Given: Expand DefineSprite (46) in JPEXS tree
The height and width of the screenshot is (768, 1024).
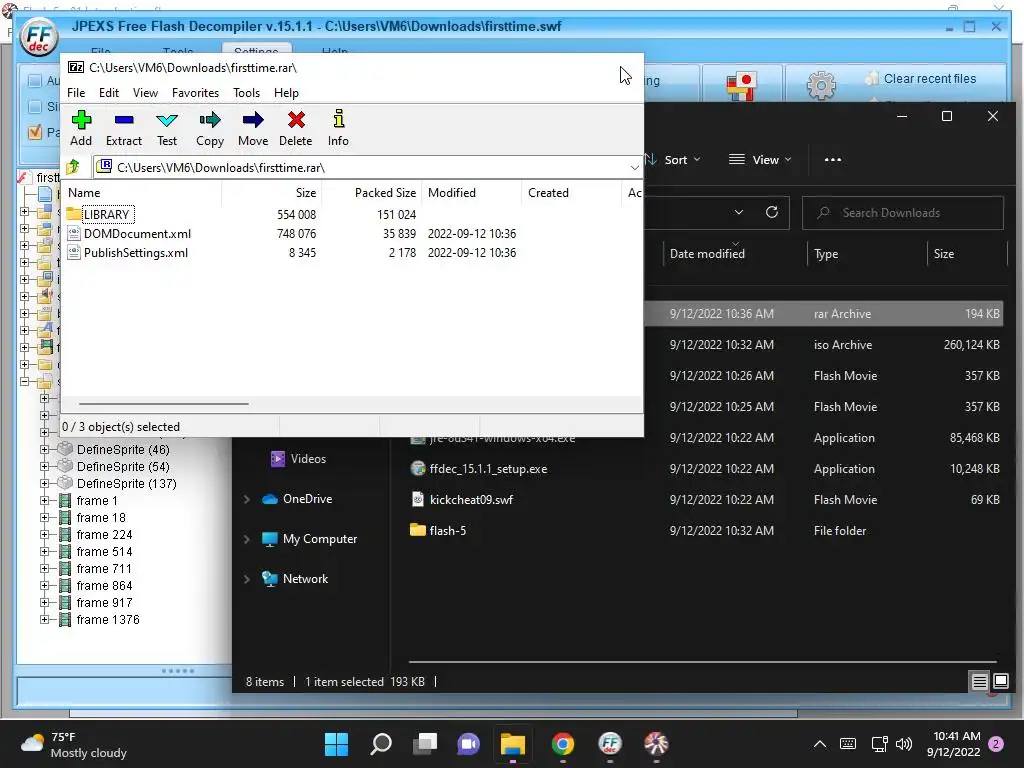Looking at the screenshot, I should [x=44, y=449].
